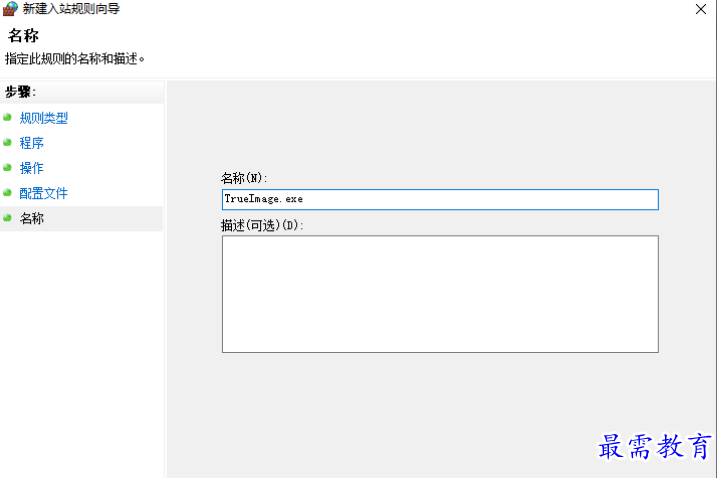Close the 新建入站规则向导 window
This screenshot has width=720, height=478.
[x=700, y=9]
